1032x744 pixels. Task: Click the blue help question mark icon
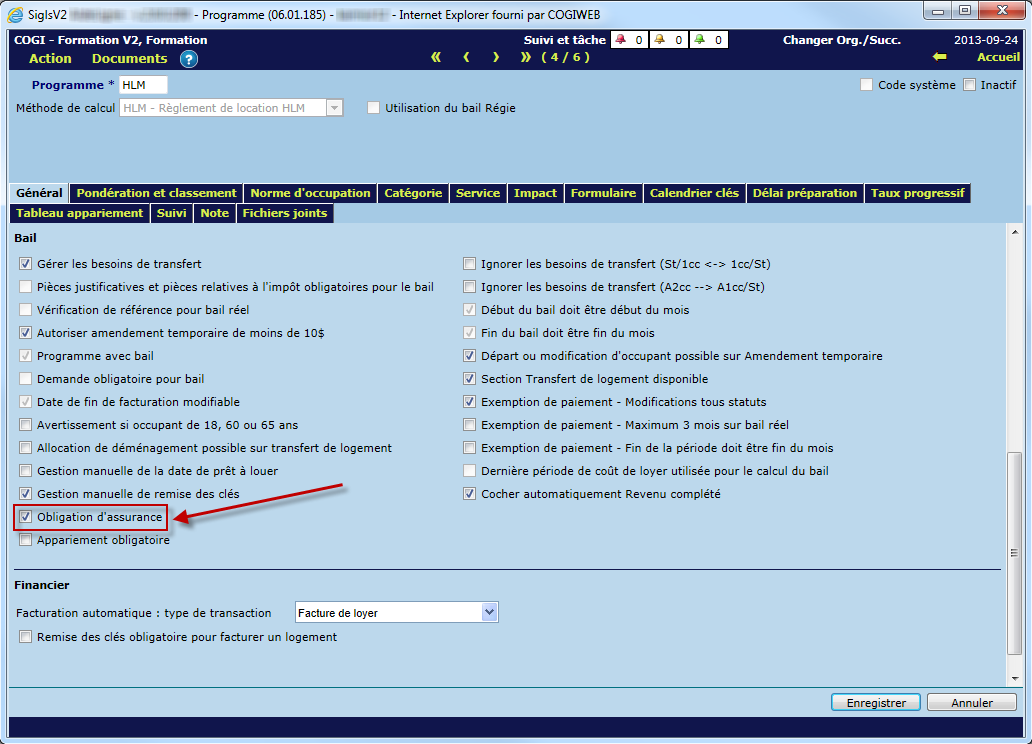pyautogui.click(x=189, y=59)
